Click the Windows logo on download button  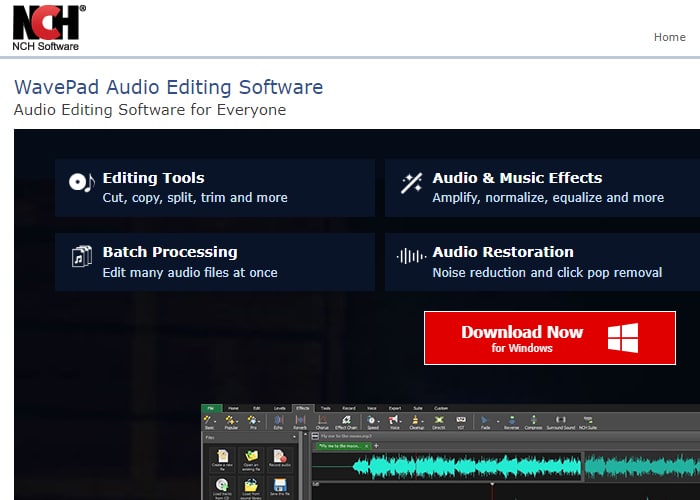[623, 338]
